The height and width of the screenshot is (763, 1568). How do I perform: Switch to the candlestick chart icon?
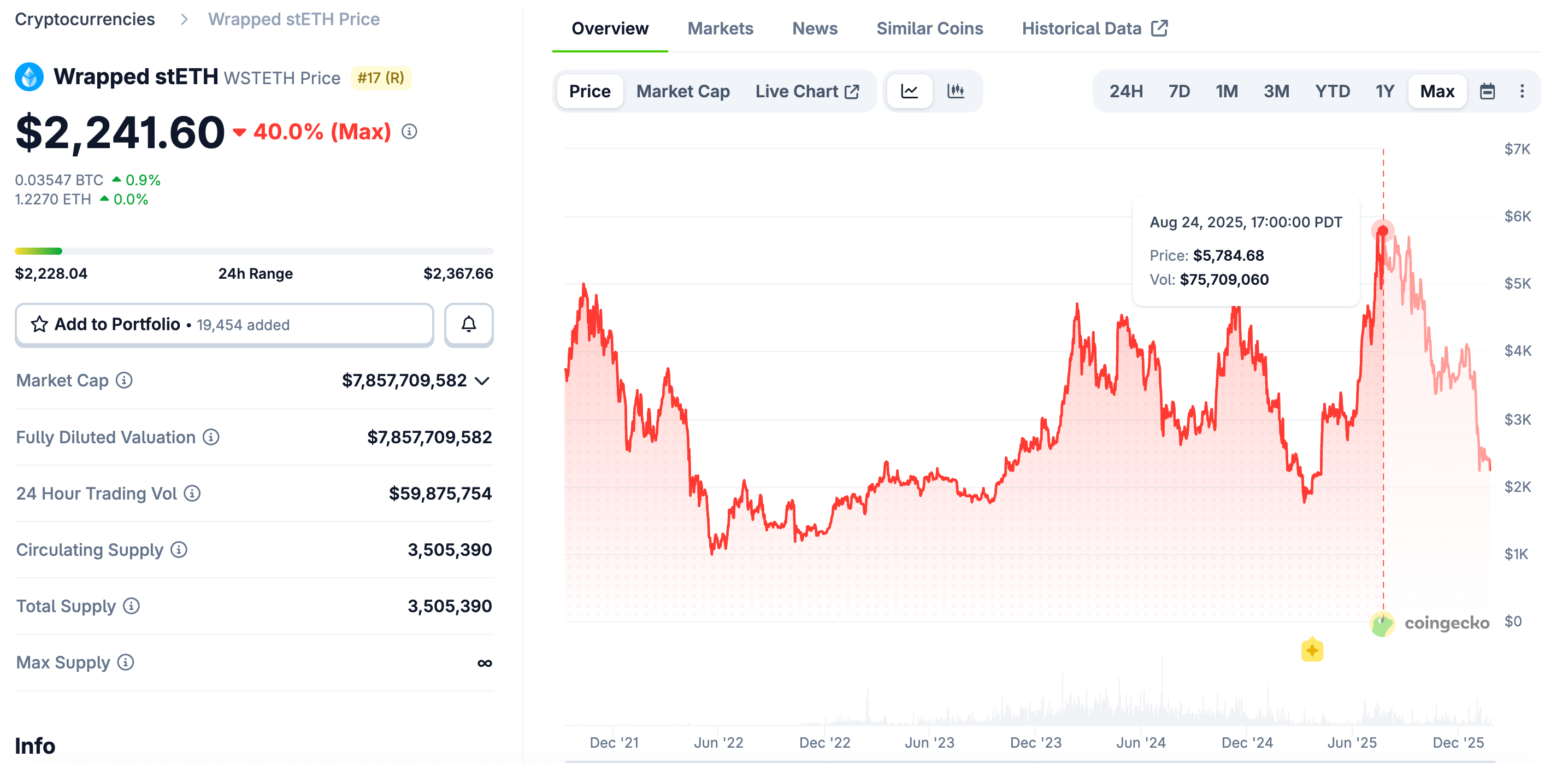[x=956, y=91]
